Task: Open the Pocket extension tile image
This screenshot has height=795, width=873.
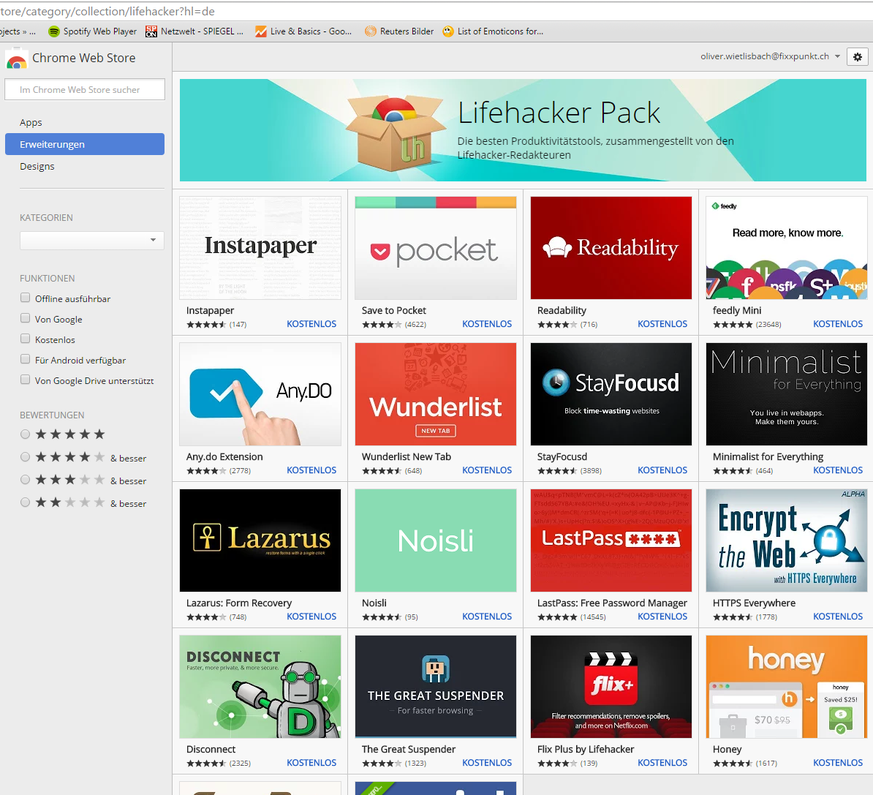Action: [435, 248]
